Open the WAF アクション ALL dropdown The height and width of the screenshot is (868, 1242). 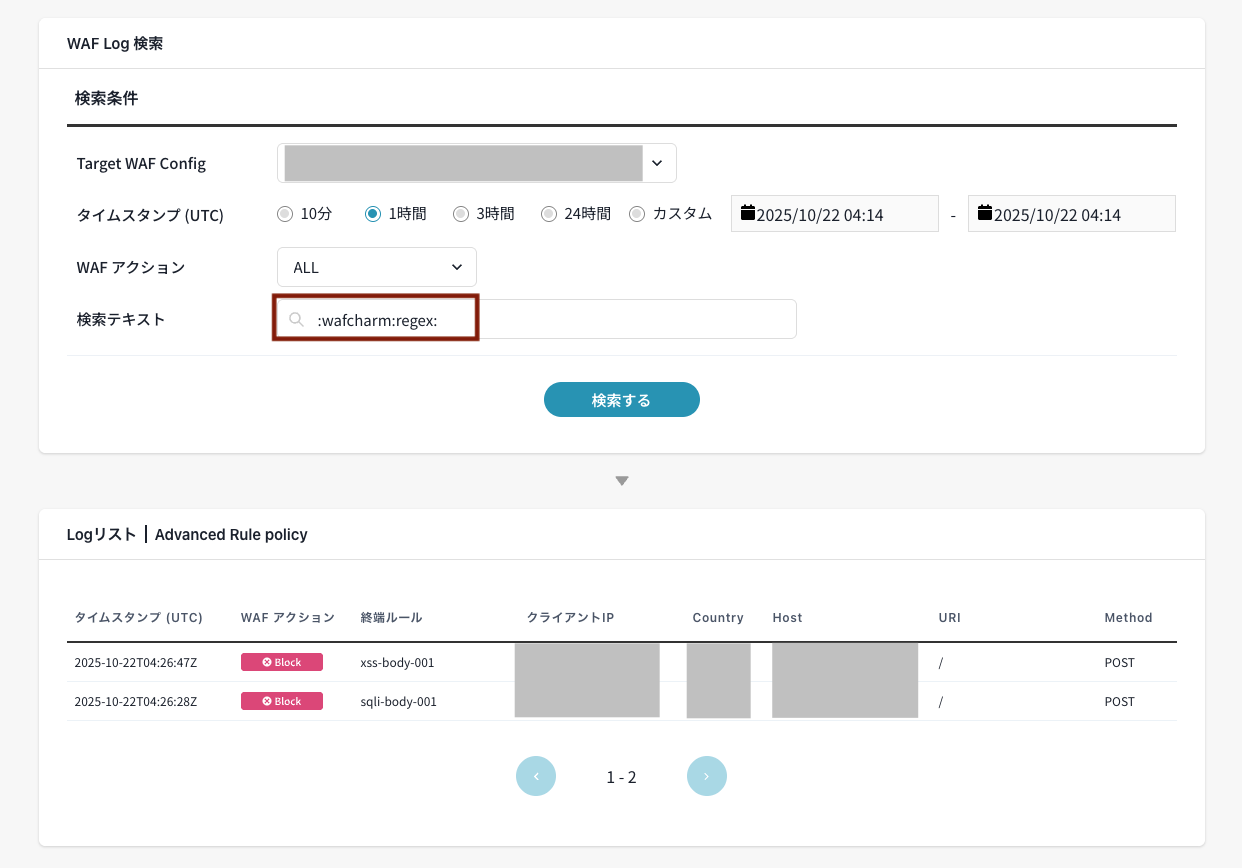click(377, 267)
